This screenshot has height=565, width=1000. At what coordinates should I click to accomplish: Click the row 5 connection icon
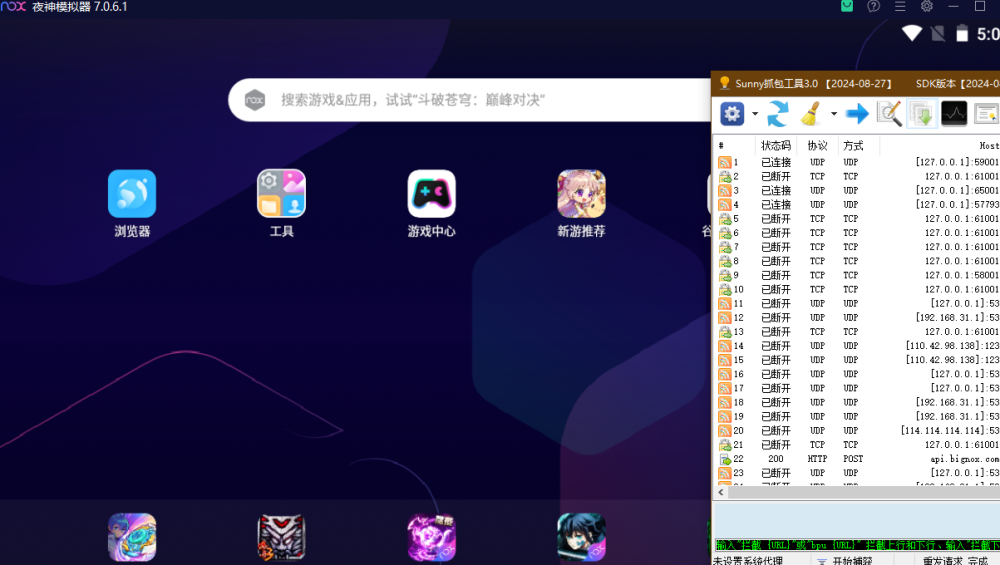coord(724,219)
